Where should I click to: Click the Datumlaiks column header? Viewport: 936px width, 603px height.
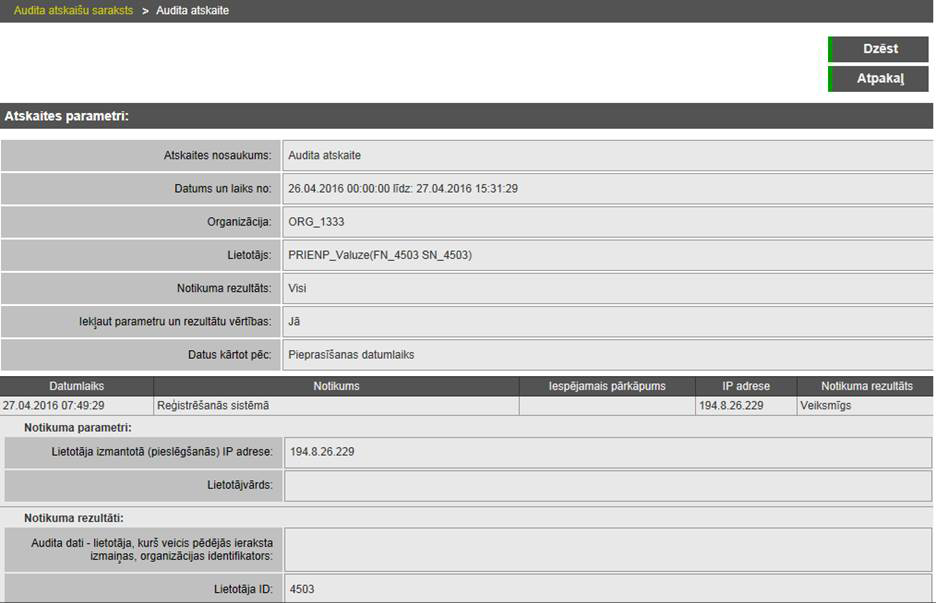pyautogui.click(x=77, y=386)
